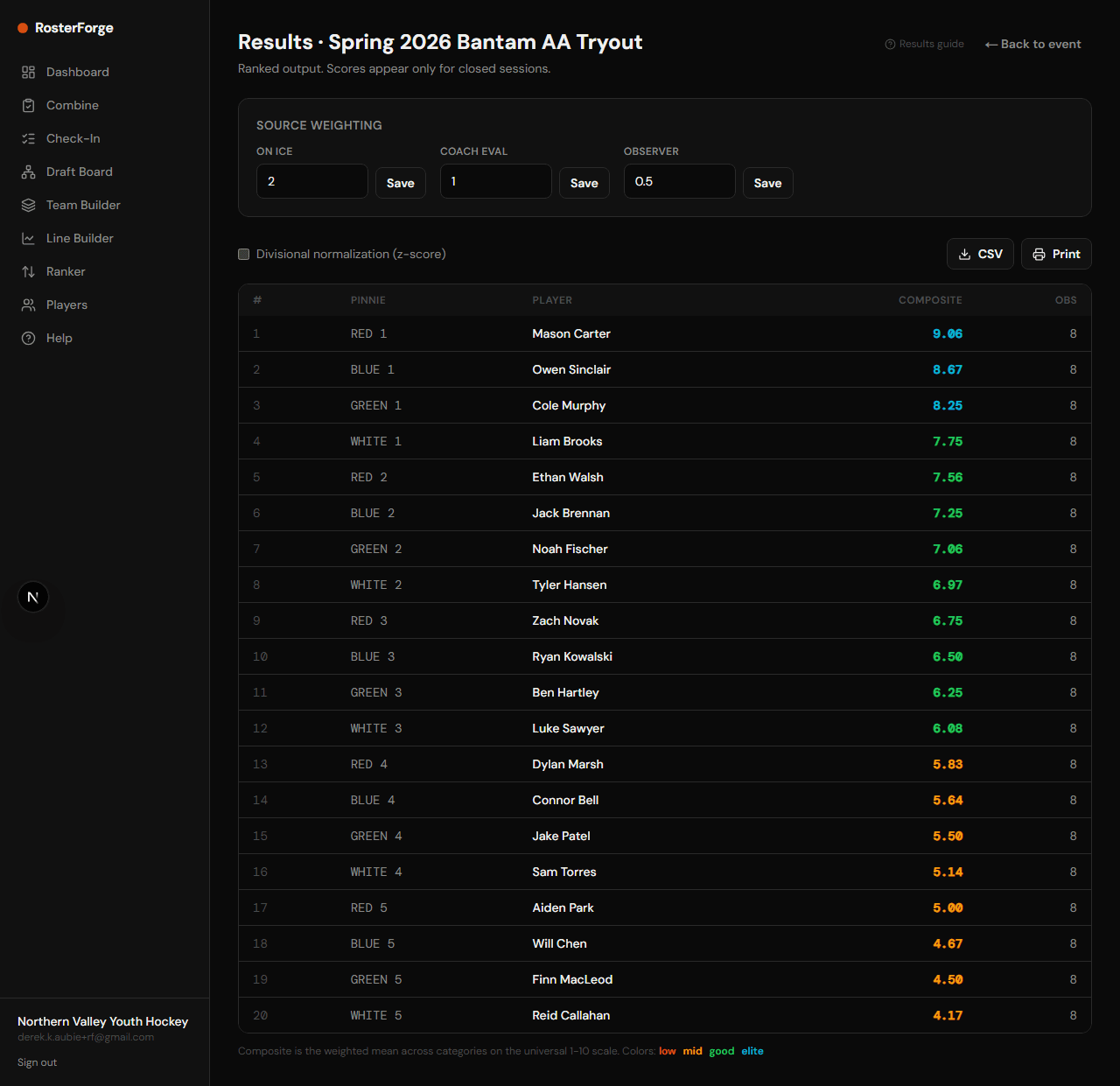
Task: Open the Results guide link
Action: coord(925,44)
